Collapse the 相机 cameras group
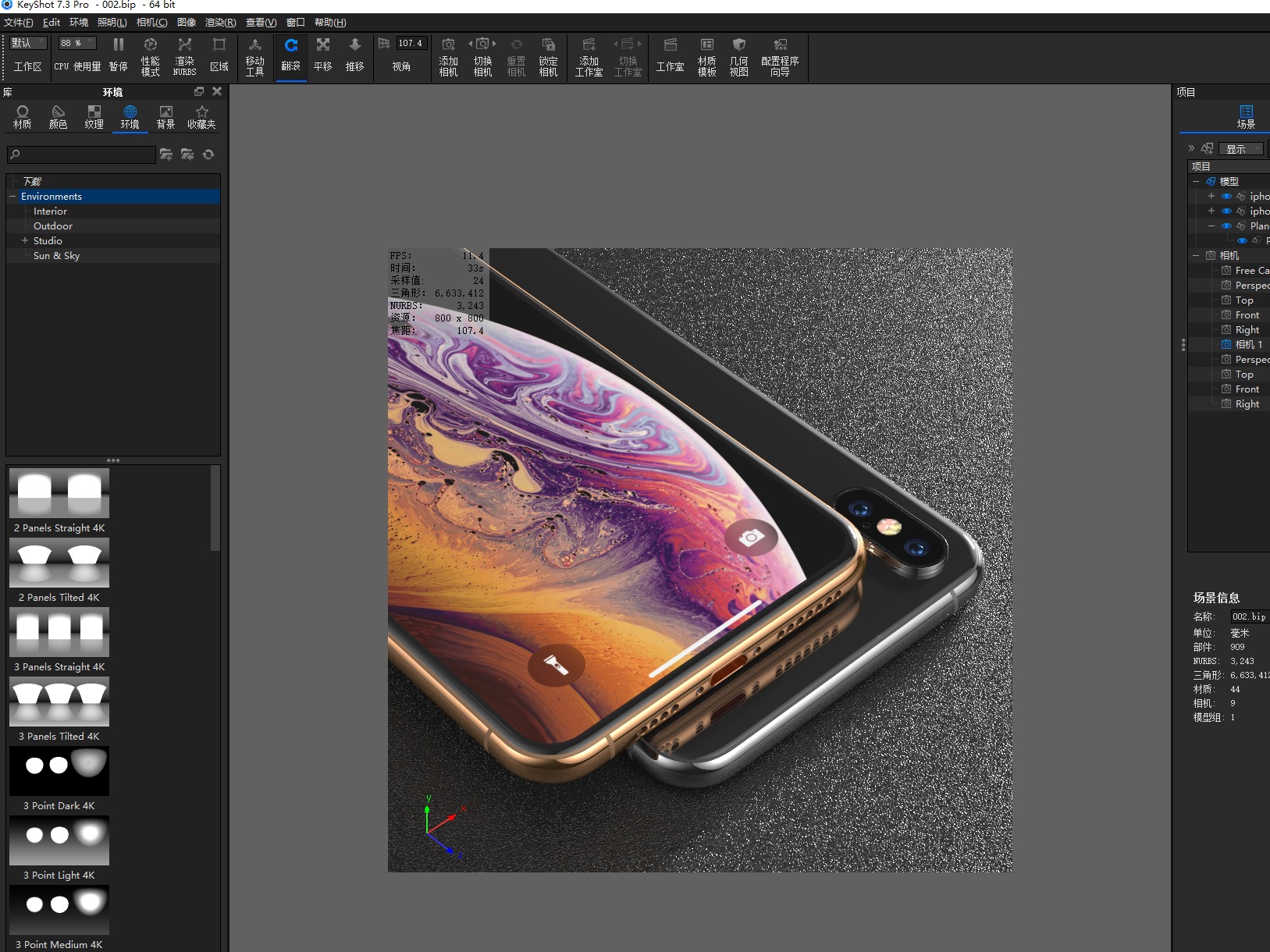The height and width of the screenshot is (952, 1270). click(1197, 255)
